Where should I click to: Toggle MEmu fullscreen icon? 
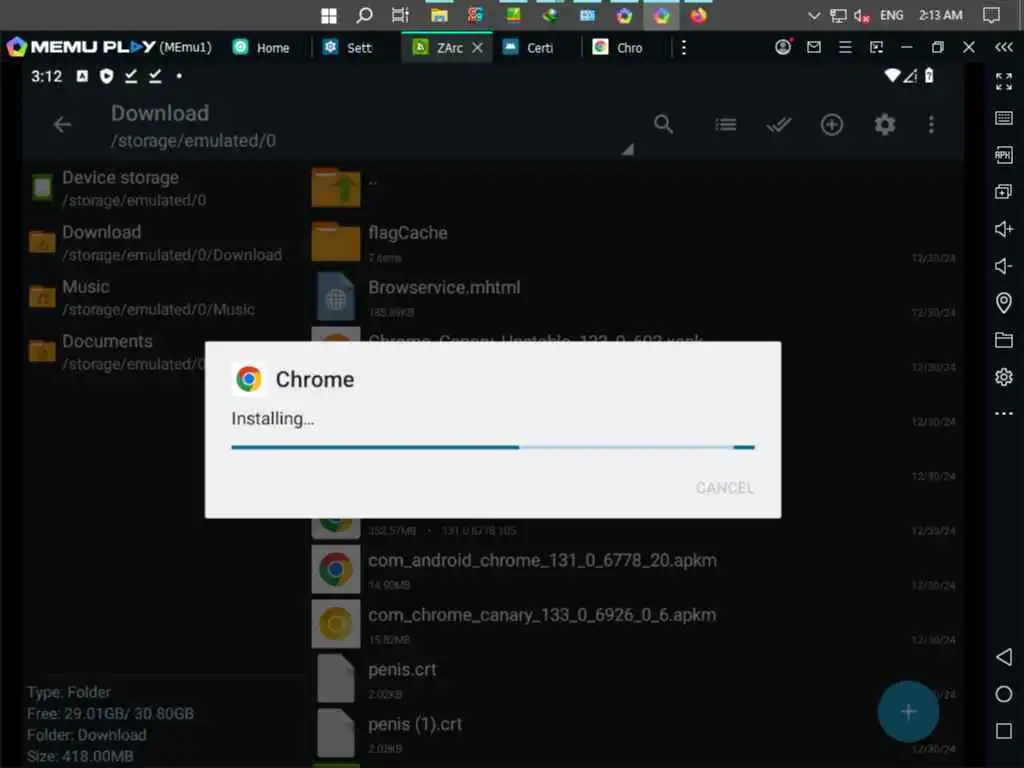(1004, 81)
